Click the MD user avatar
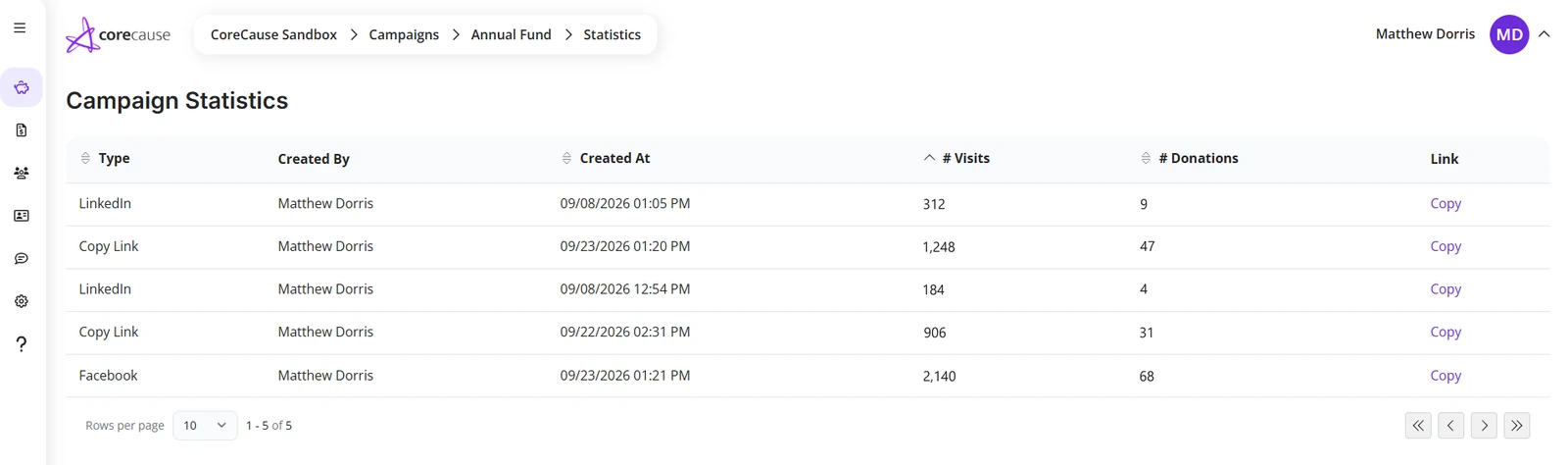1568x465 pixels. click(1509, 34)
